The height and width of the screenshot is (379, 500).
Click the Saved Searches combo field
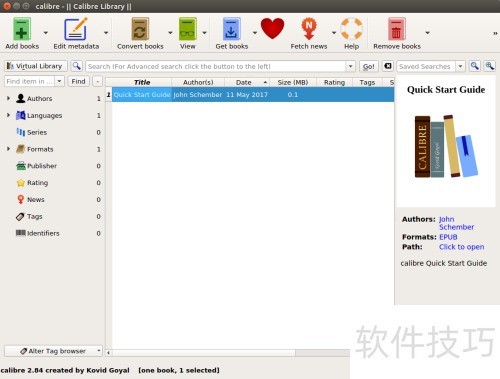[x=426, y=66]
